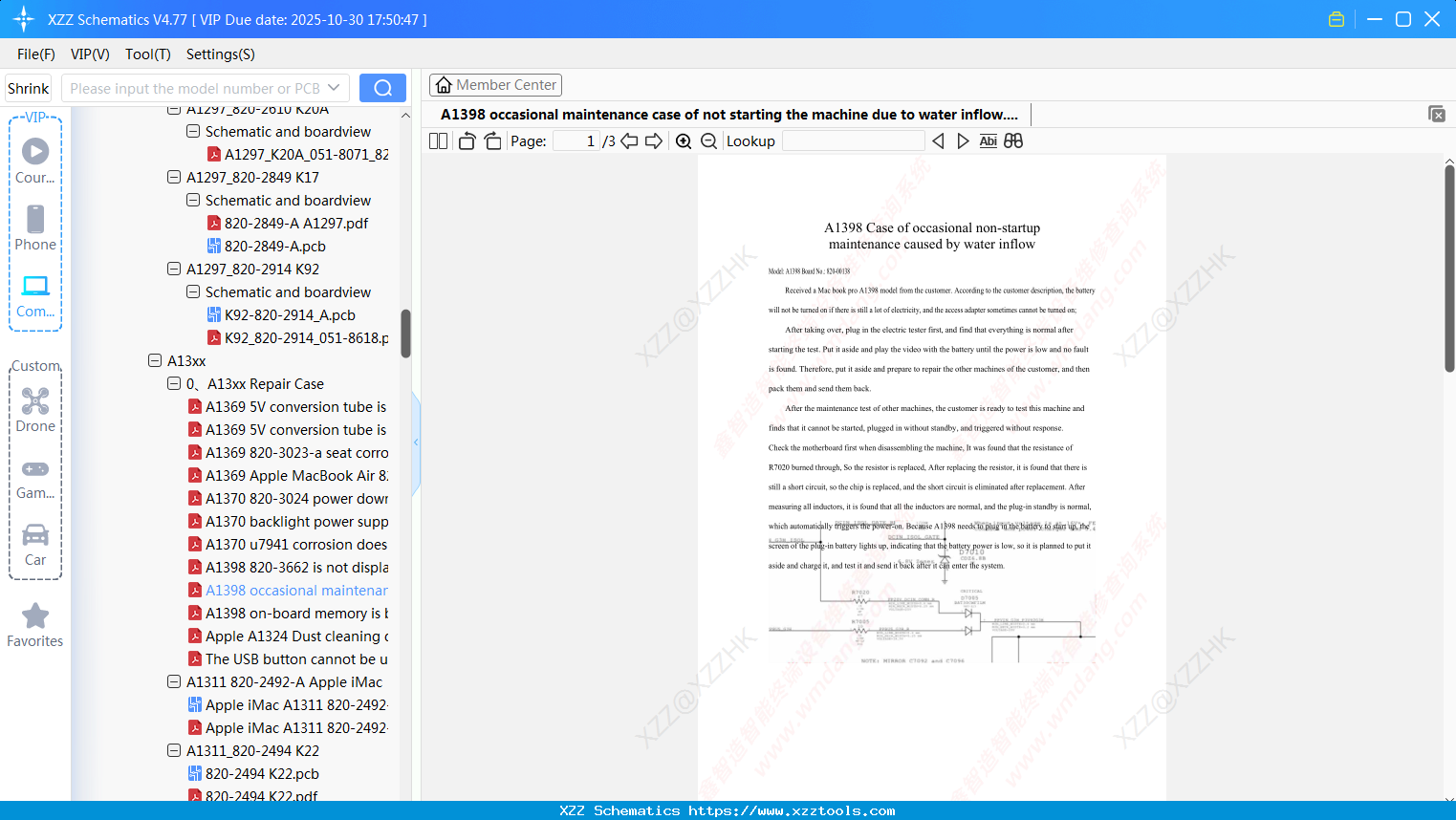Click the toolbox icon in title bar

1336,19
